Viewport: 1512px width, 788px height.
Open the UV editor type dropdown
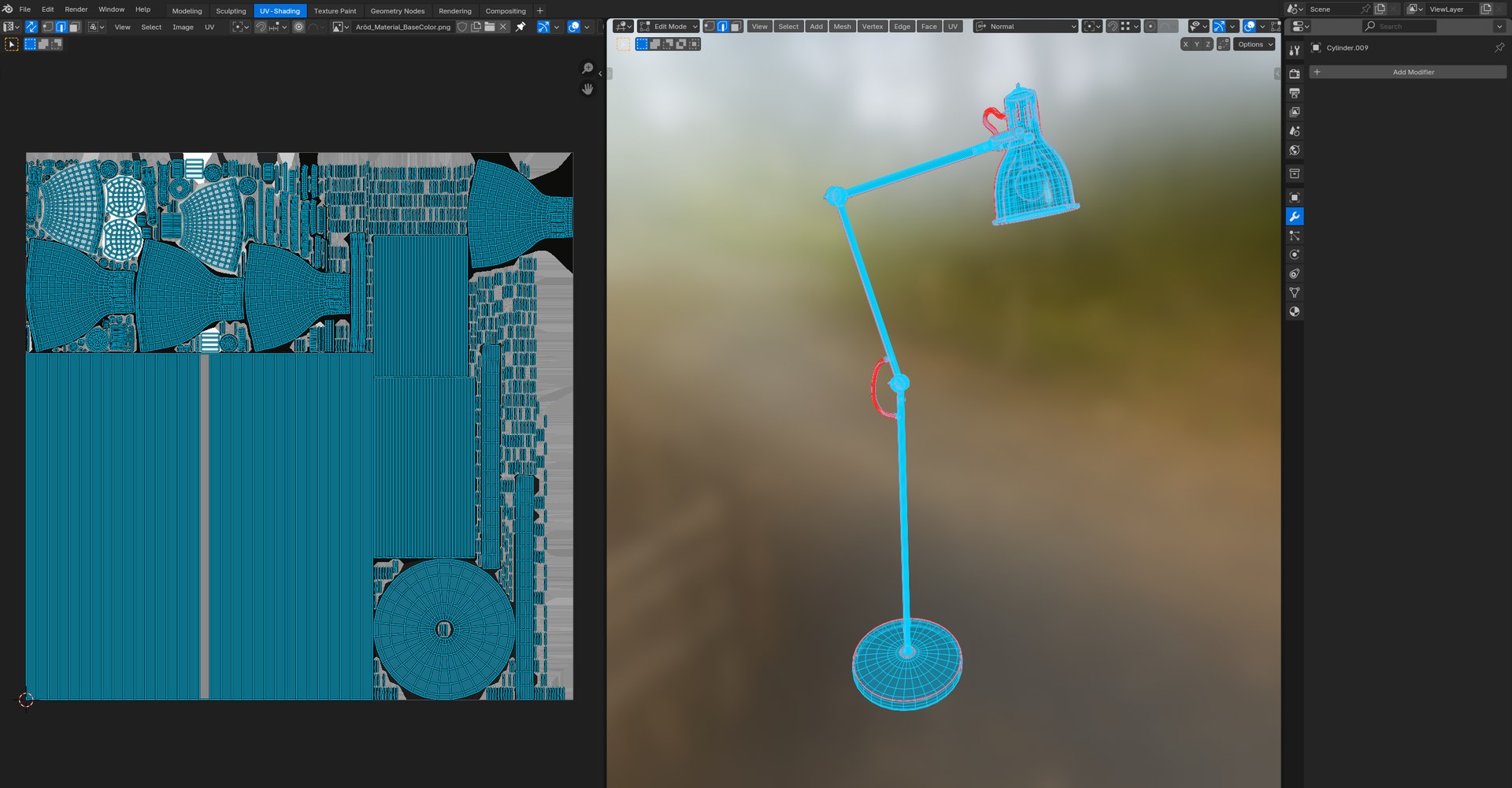(12, 27)
